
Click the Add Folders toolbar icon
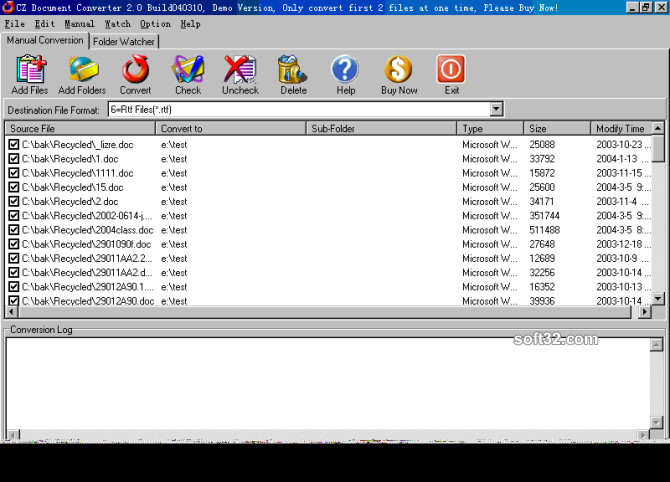pos(83,69)
